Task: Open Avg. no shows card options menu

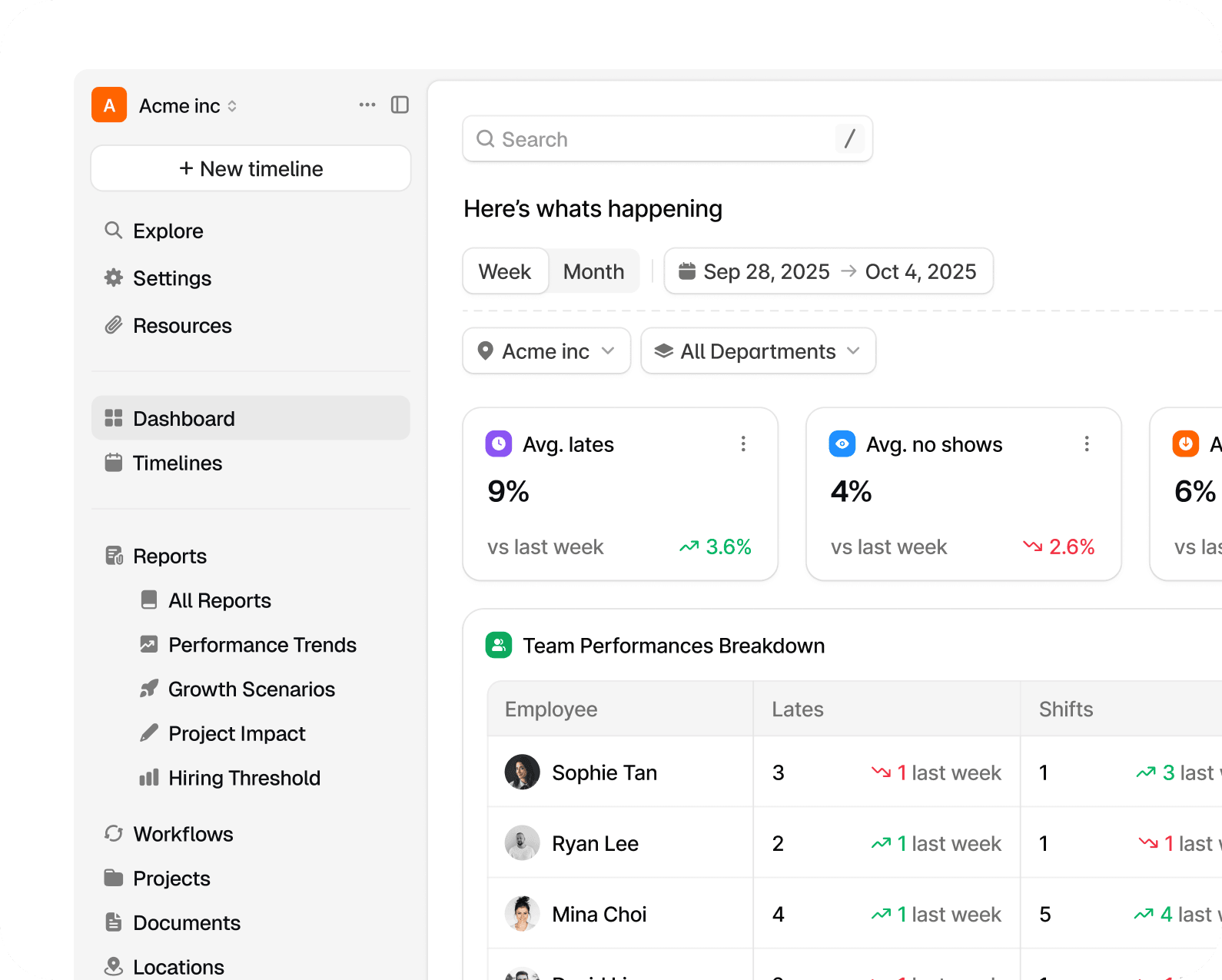Action: 1086,444
